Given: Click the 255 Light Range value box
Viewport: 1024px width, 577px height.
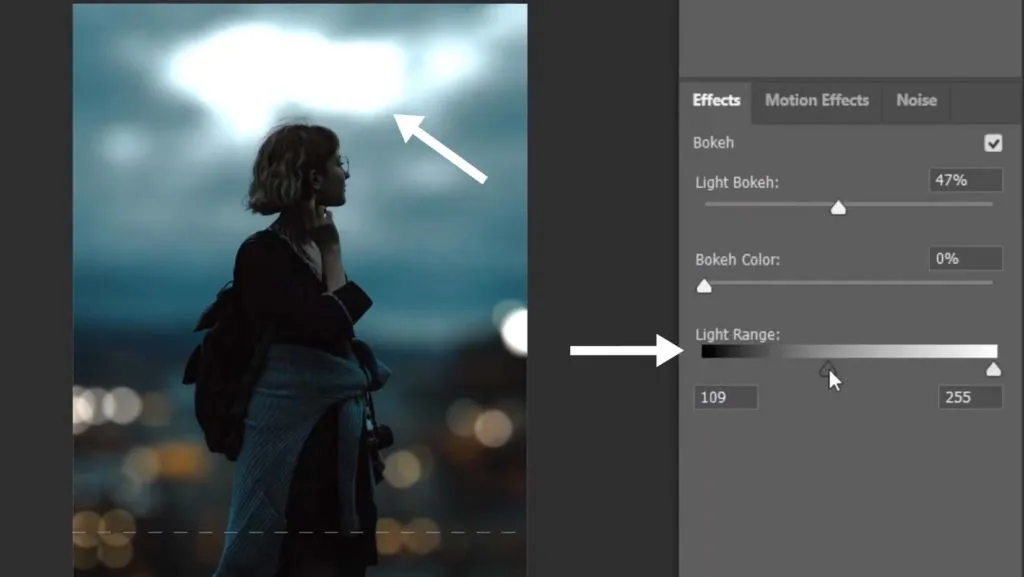Looking at the screenshot, I should click(x=967, y=397).
